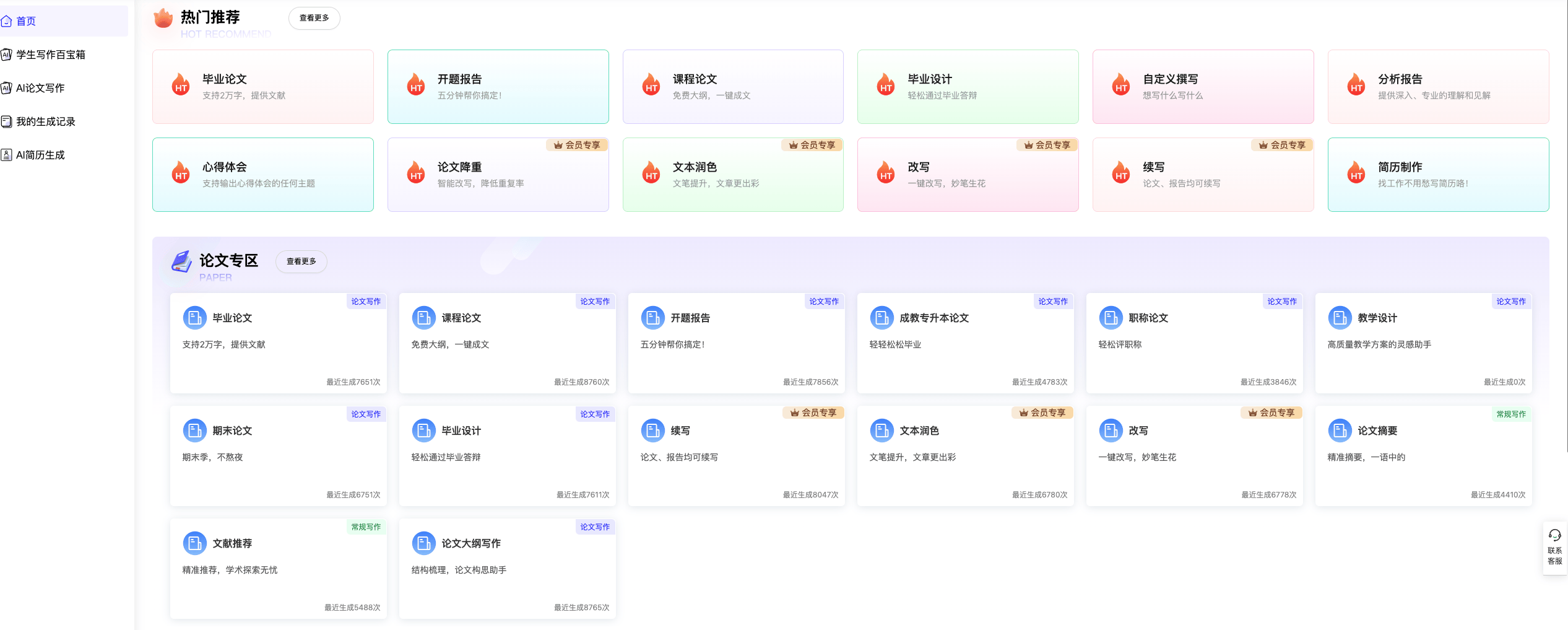Click the document icon on paper-zone 课程论文 card
Viewport: 1568px width, 630px height.
point(424,318)
